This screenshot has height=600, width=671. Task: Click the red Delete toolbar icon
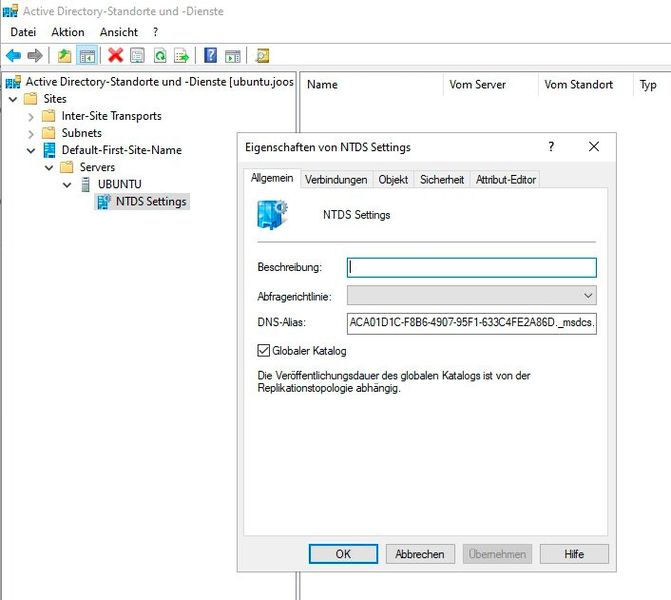pyautogui.click(x=116, y=56)
